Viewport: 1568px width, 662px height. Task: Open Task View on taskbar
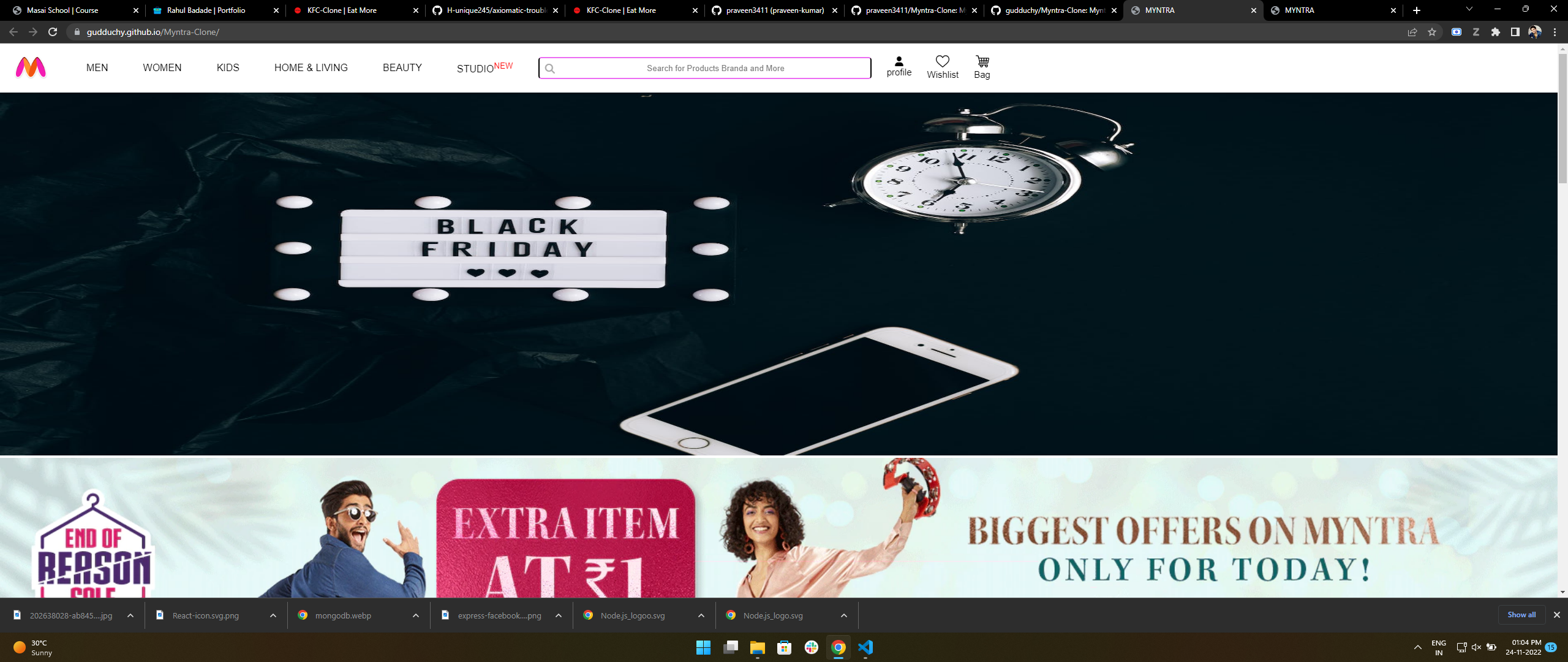click(731, 647)
